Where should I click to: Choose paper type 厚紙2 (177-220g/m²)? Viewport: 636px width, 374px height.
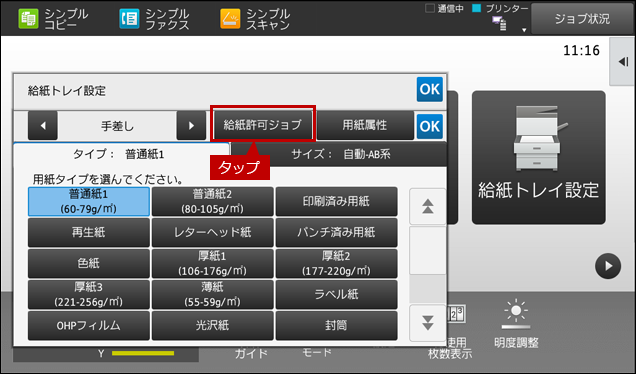click(x=336, y=263)
